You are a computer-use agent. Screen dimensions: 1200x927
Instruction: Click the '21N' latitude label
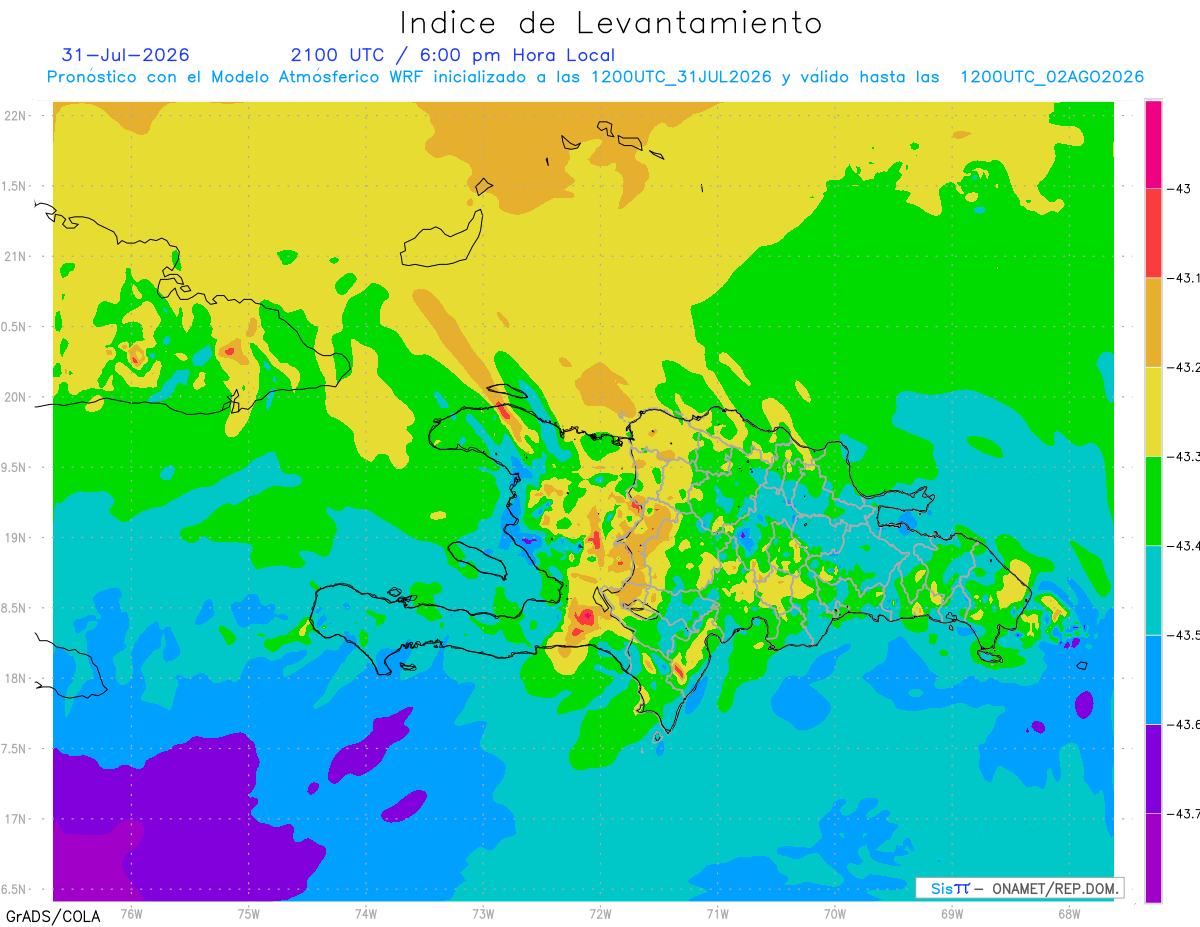tap(17, 256)
